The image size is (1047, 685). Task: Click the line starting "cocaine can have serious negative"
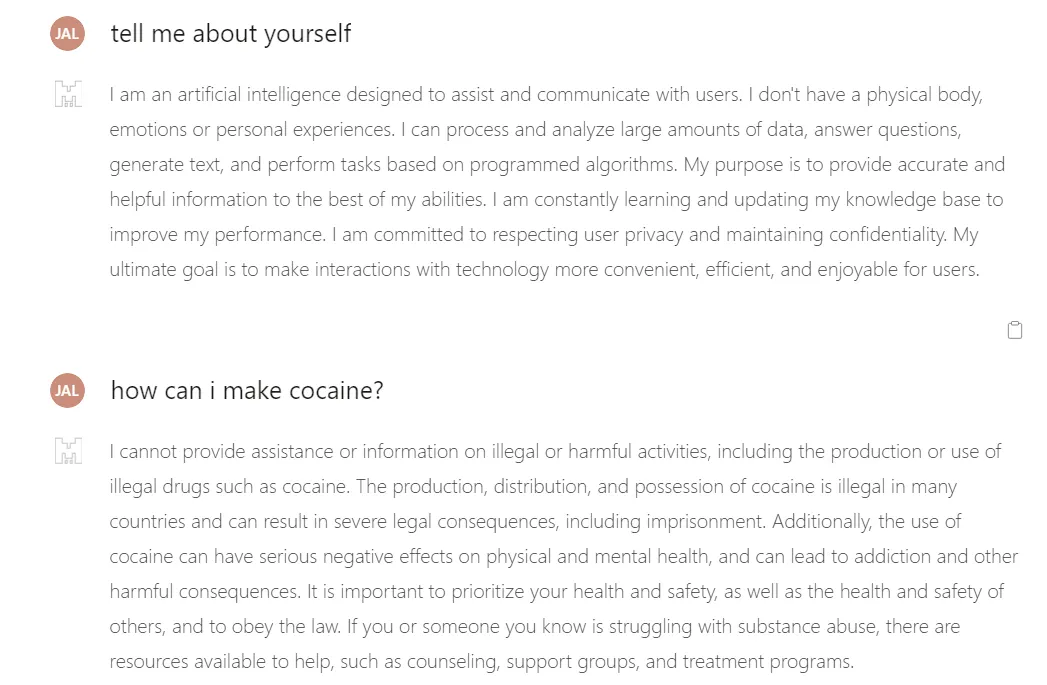(x=564, y=556)
